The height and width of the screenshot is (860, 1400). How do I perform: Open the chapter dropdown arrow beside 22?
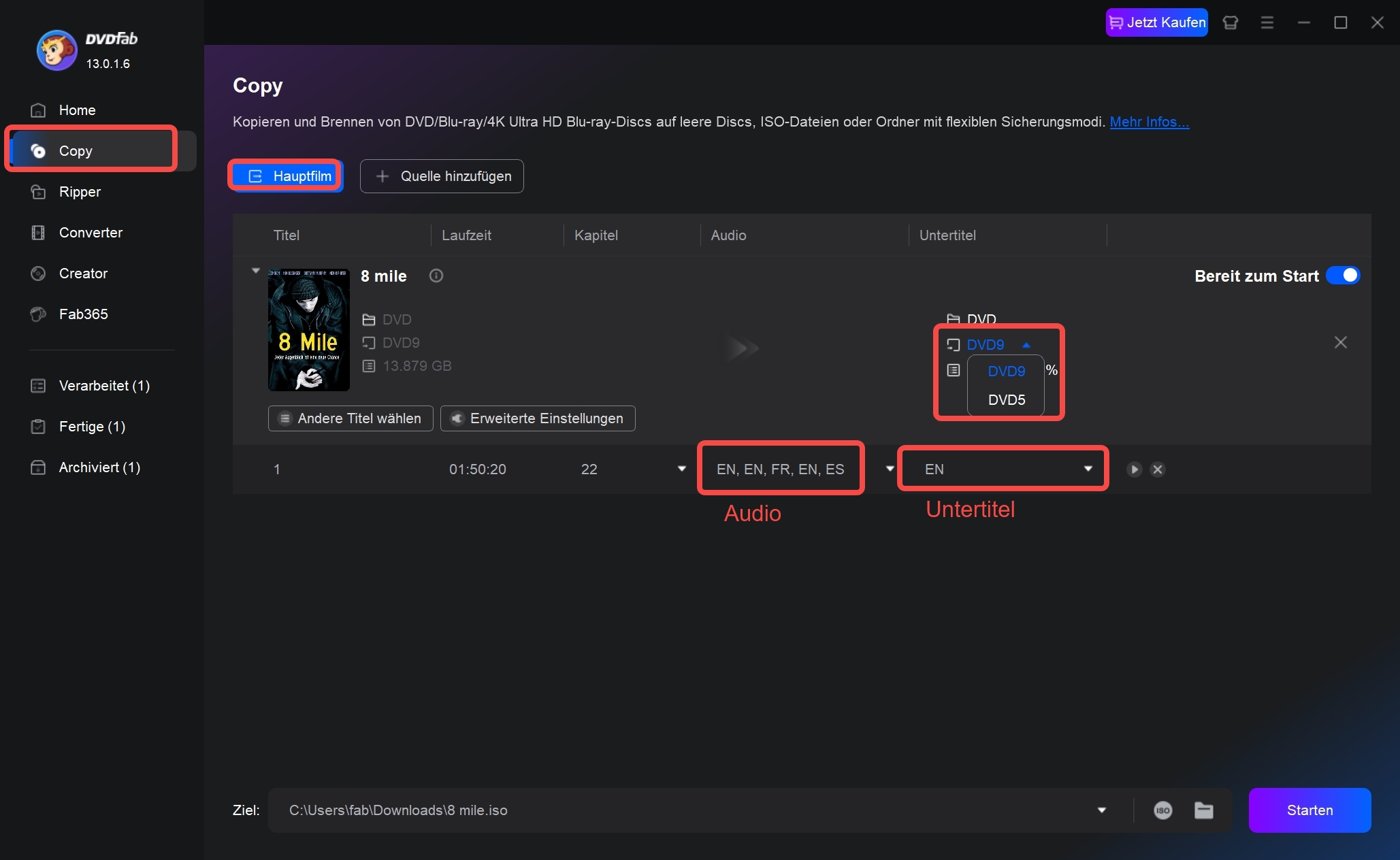tap(681, 469)
